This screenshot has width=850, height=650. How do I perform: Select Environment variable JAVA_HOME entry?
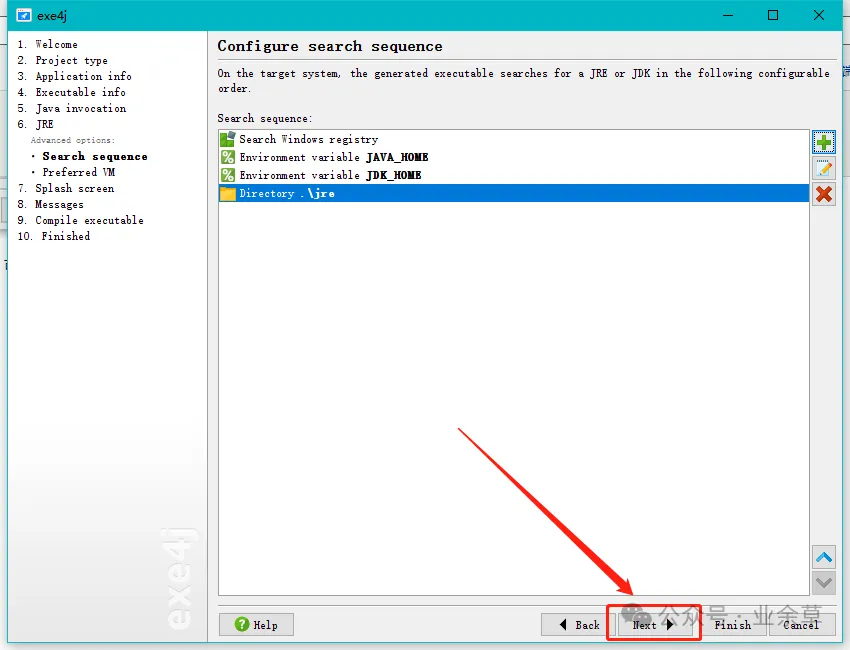click(513, 157)
